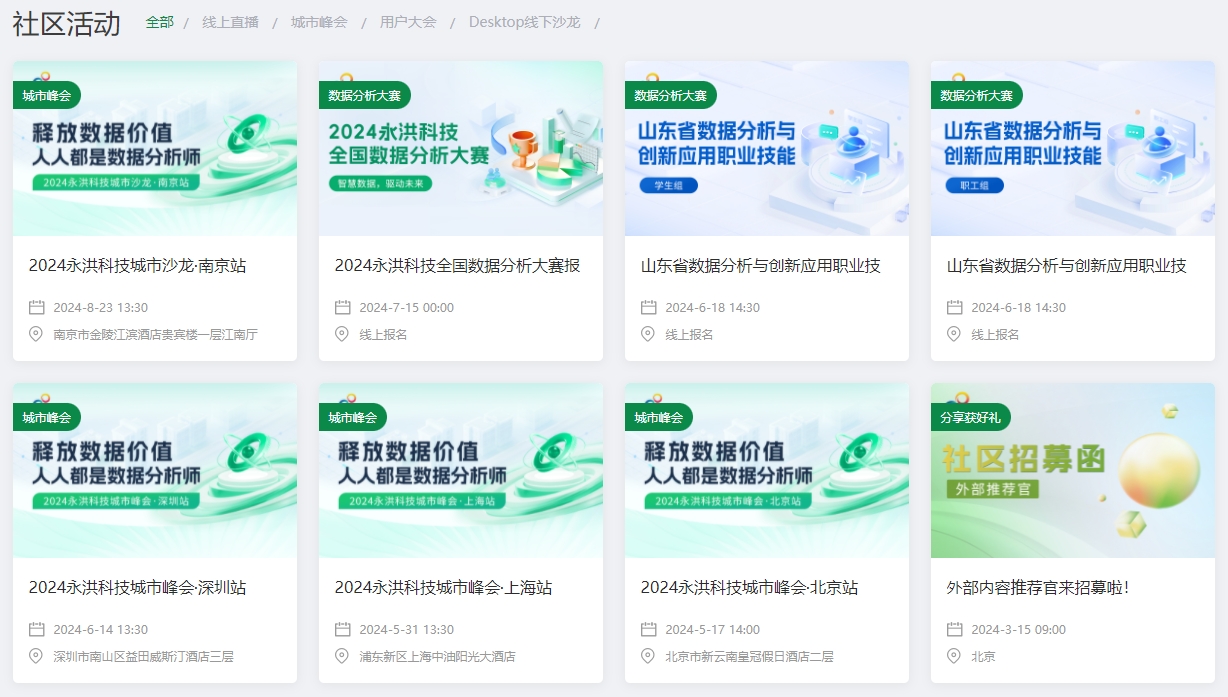Click the 山东省 职工组 banner image

[1073, 148]
